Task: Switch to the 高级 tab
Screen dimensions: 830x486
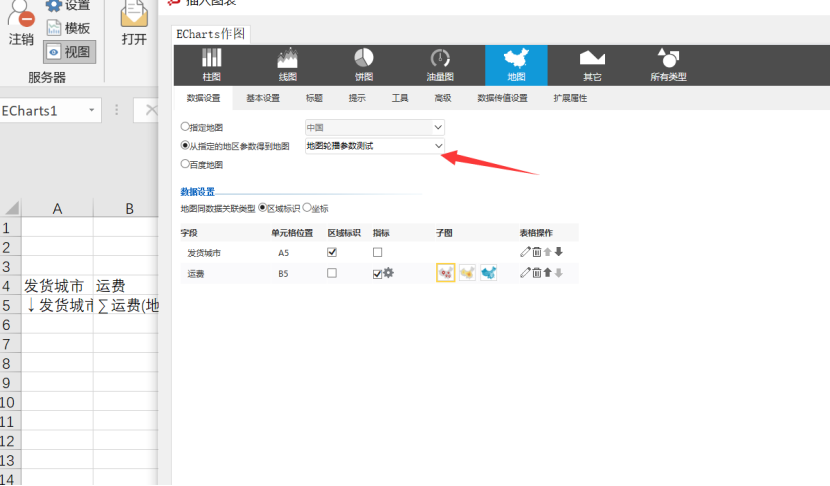Action: click(443, 98)
